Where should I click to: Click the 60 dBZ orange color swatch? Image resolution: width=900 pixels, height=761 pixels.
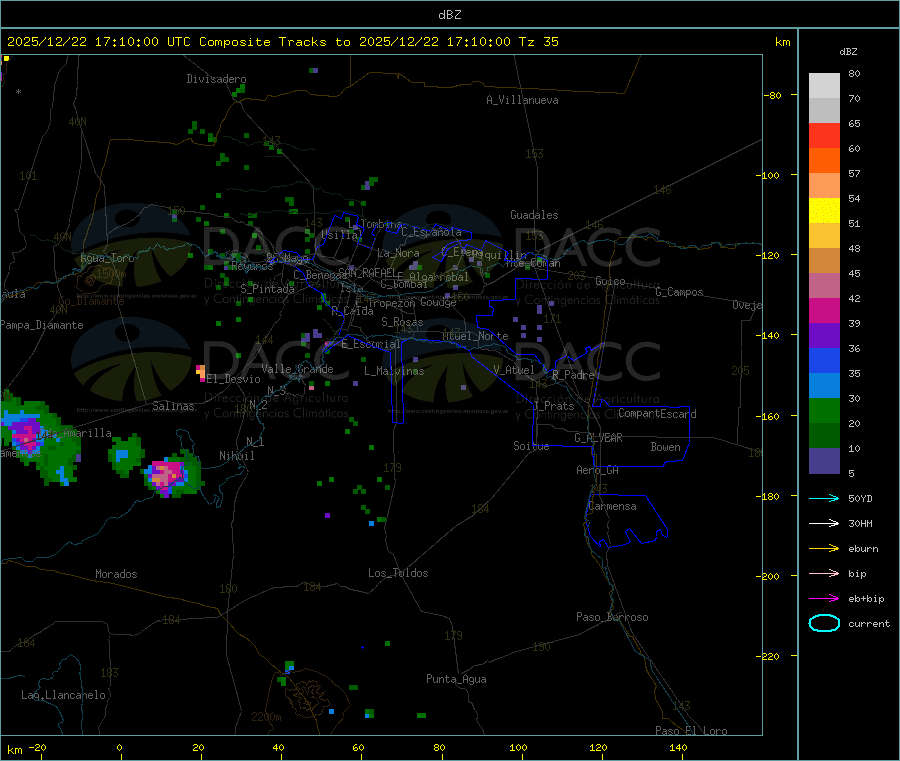click(x=824, y=161)
